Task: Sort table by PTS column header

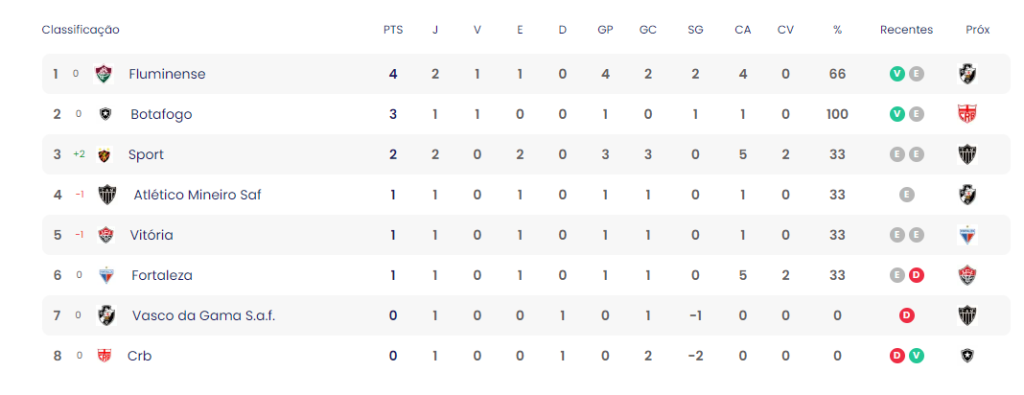Action: pos(393,30)
